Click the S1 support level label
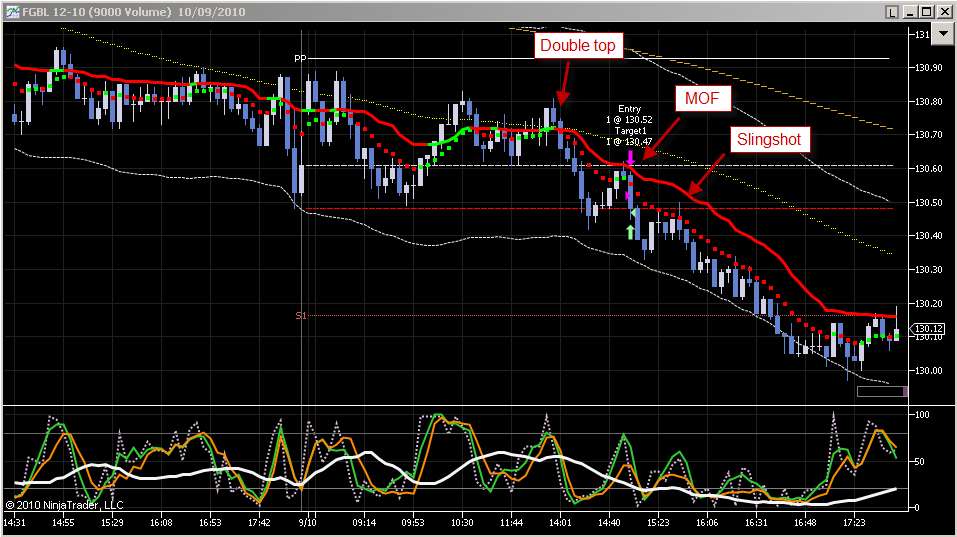957x537 pixels. (300, 315)
